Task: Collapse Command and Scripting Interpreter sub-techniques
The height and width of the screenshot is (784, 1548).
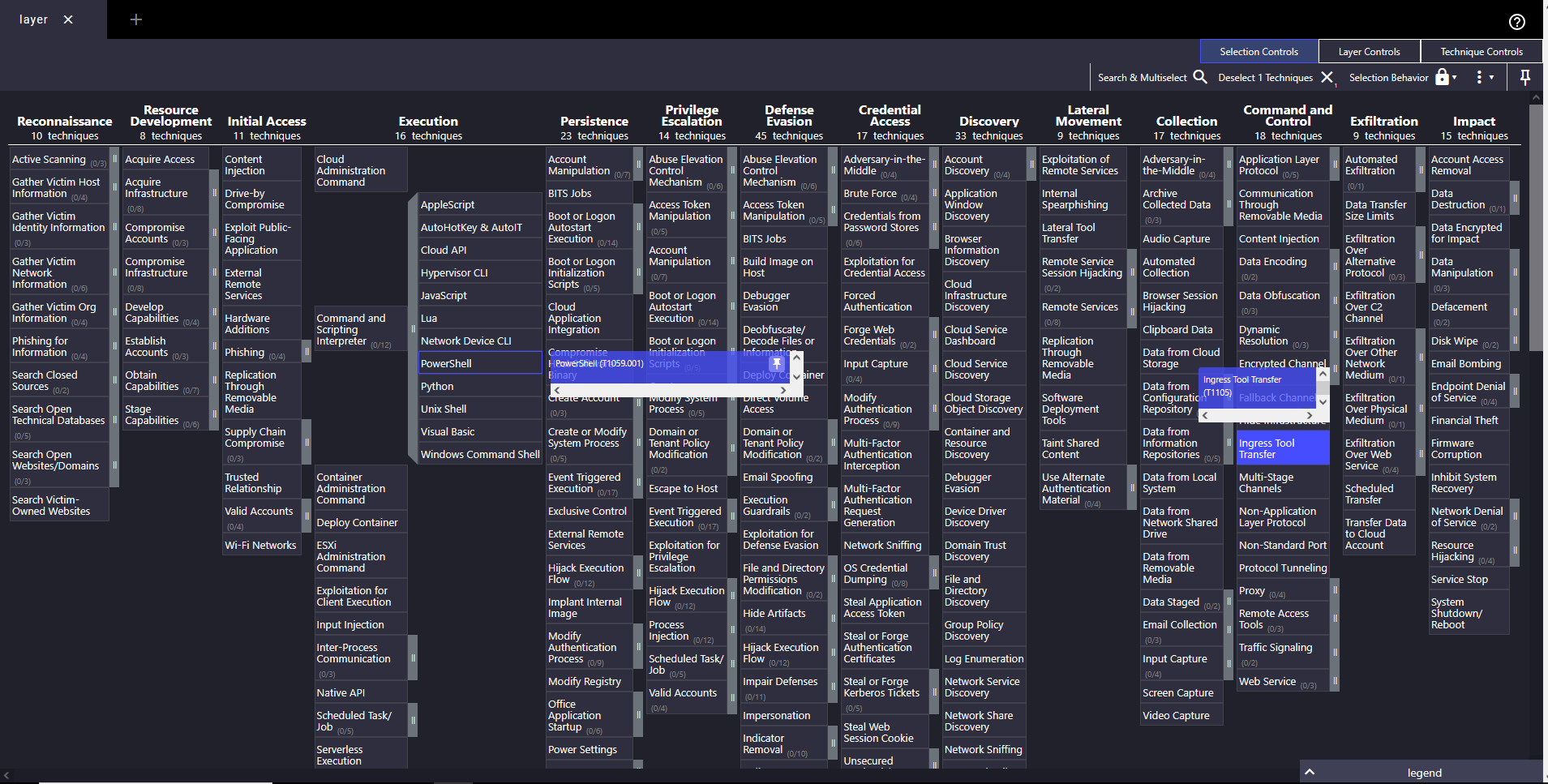Action: (x=413, y=328)
